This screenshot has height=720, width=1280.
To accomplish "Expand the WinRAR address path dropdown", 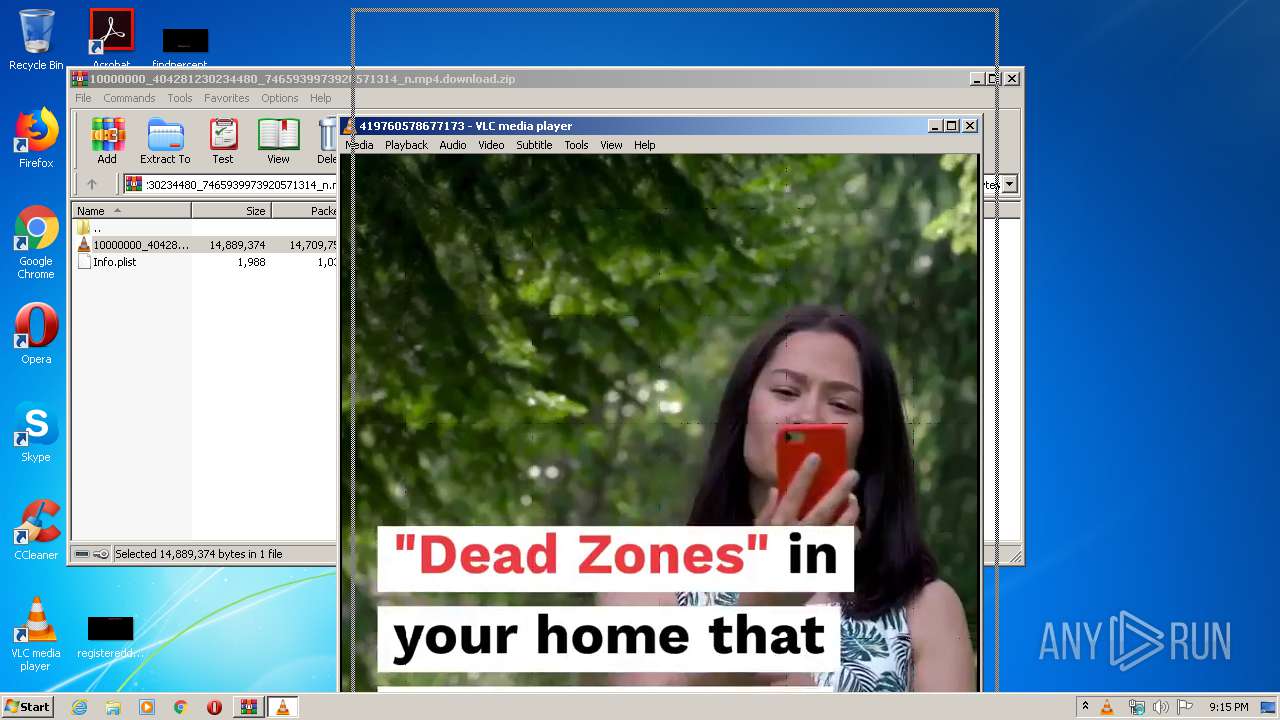I will [1010, 184].
